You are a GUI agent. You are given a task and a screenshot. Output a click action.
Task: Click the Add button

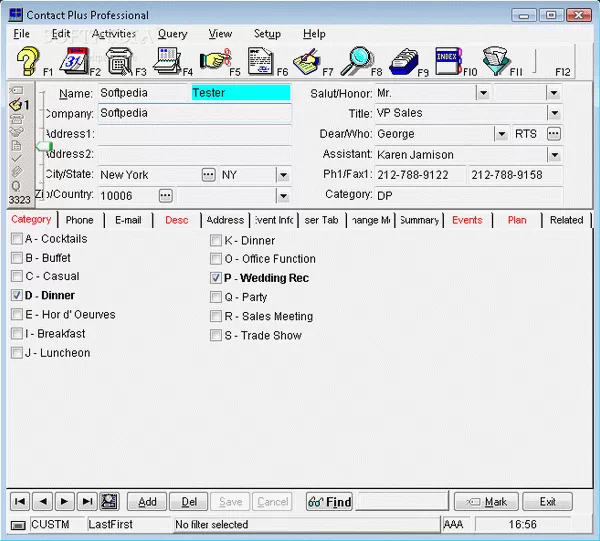click(147, 502)
